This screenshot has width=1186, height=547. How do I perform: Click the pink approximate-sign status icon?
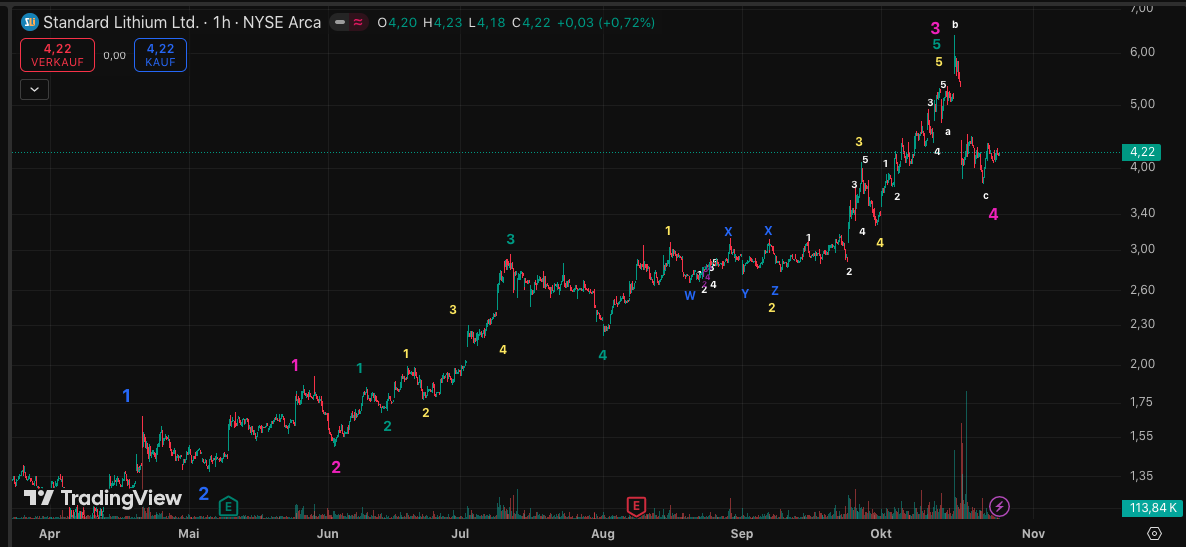(357, 22)
